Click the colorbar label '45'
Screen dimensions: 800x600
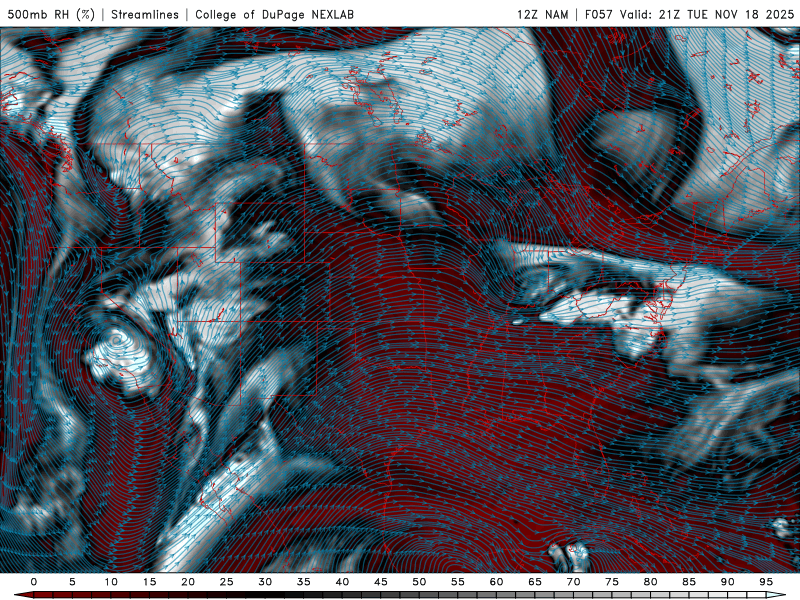coord(381,582)
